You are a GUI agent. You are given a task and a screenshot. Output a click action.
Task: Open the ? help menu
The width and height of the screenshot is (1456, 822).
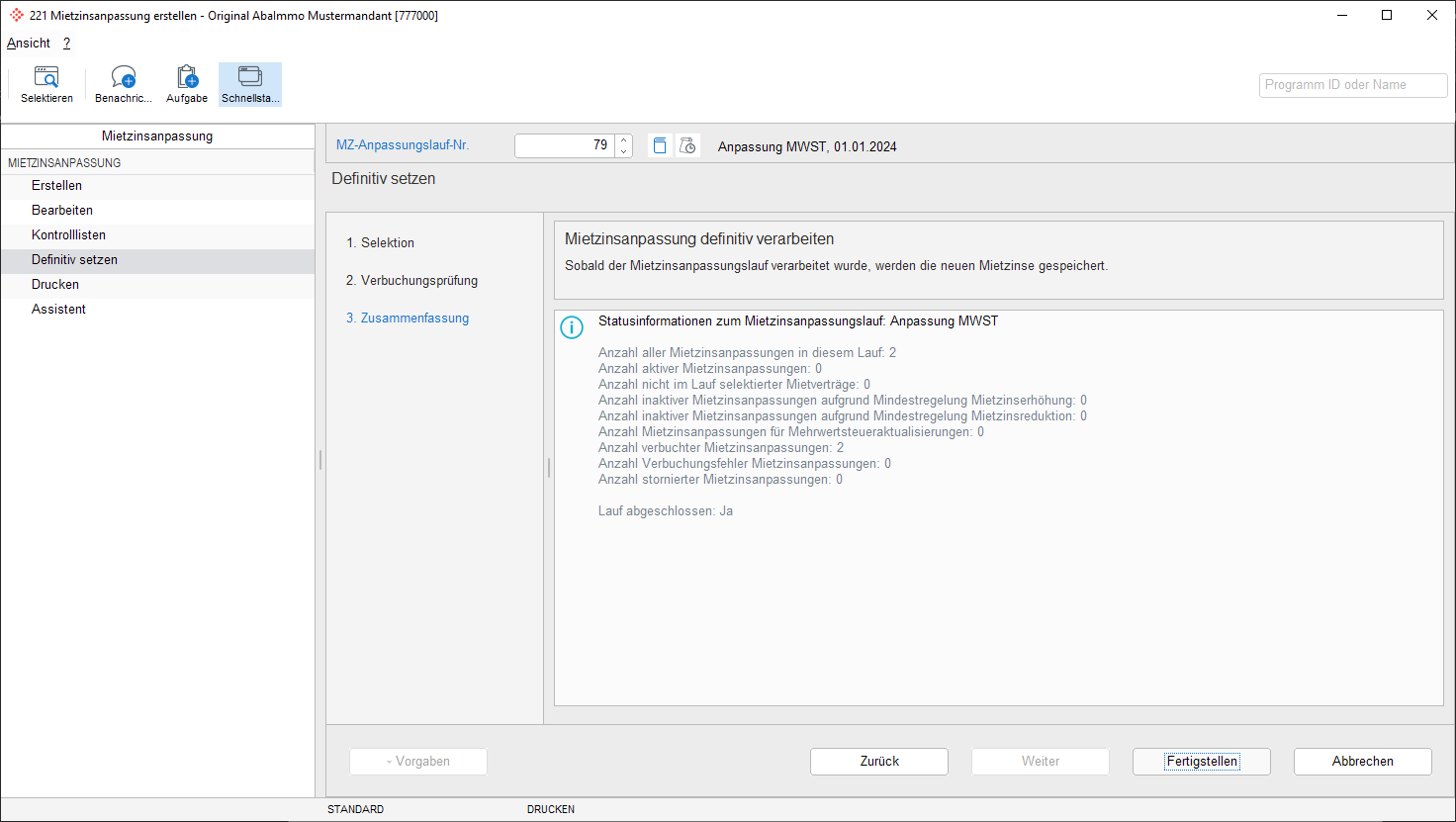[x=66, y=44]
